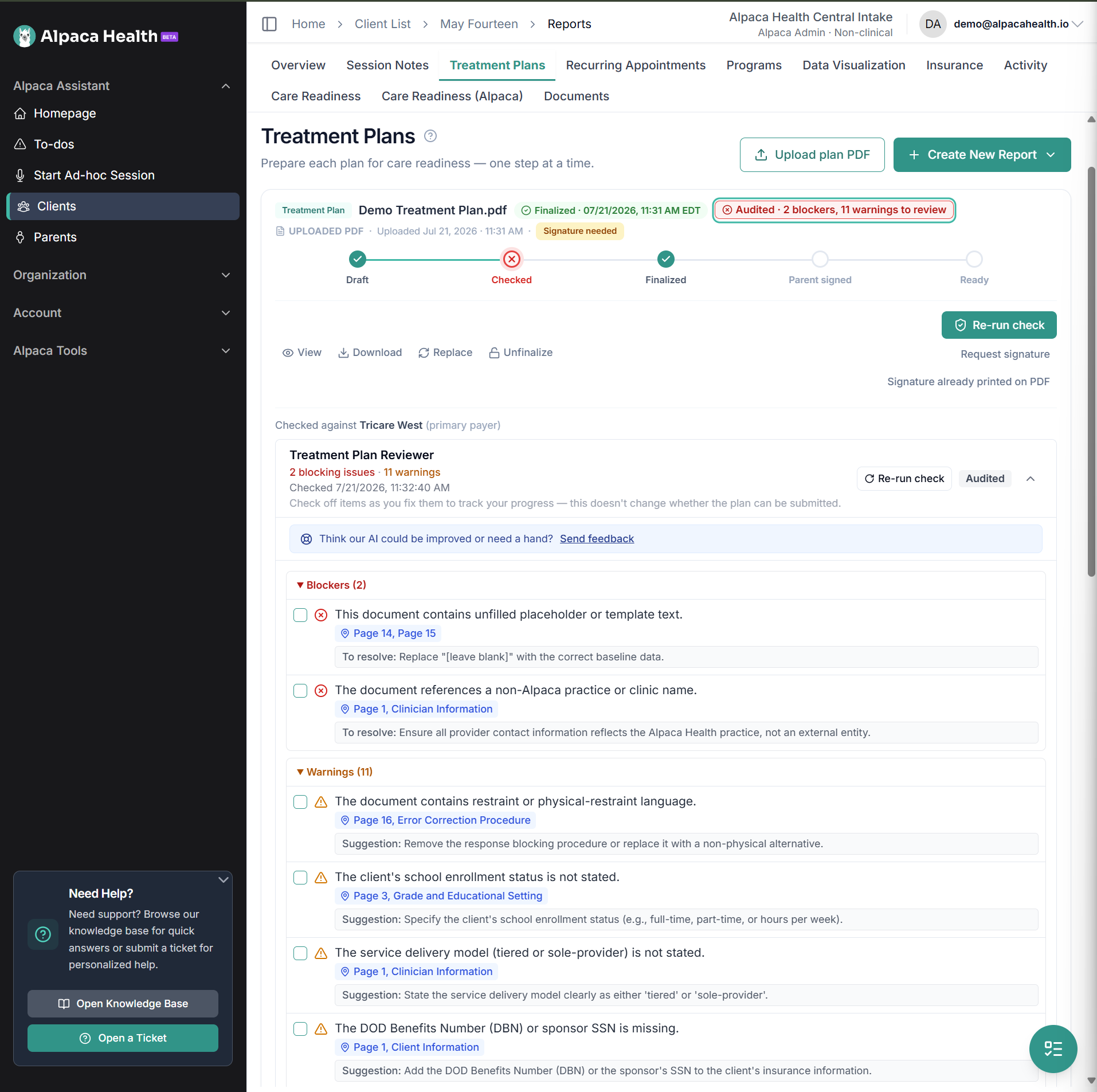
Task: Click the Parents icon in sidebar
Action: click(20, 237)
